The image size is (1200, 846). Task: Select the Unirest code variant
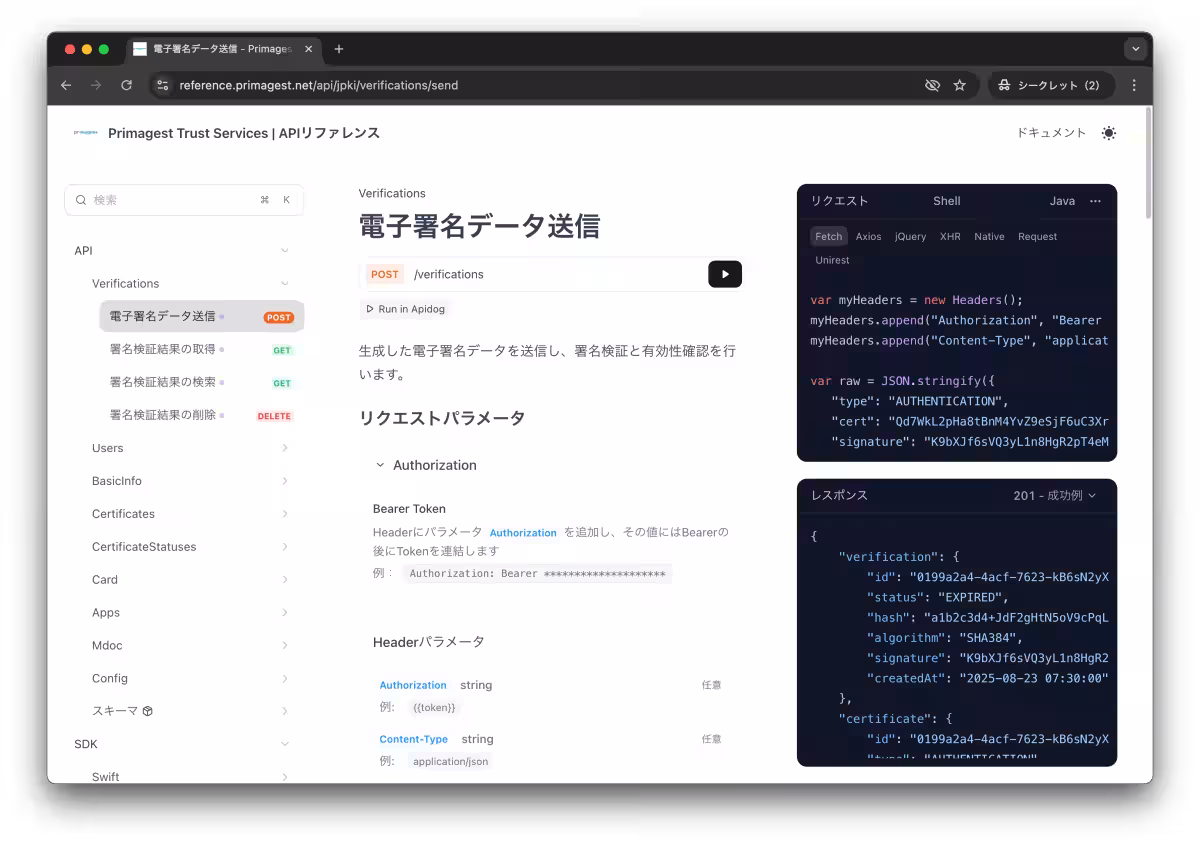click(832, 260)
